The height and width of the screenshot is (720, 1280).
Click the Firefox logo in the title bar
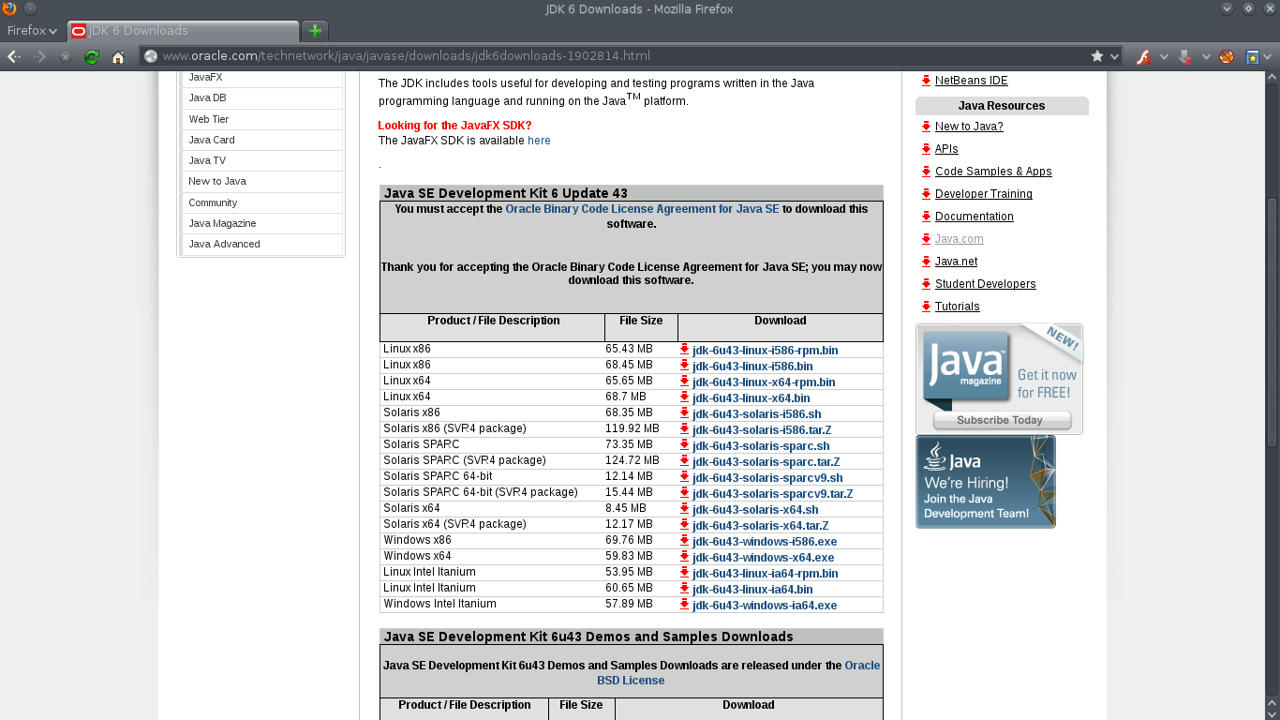click(9, 9)
